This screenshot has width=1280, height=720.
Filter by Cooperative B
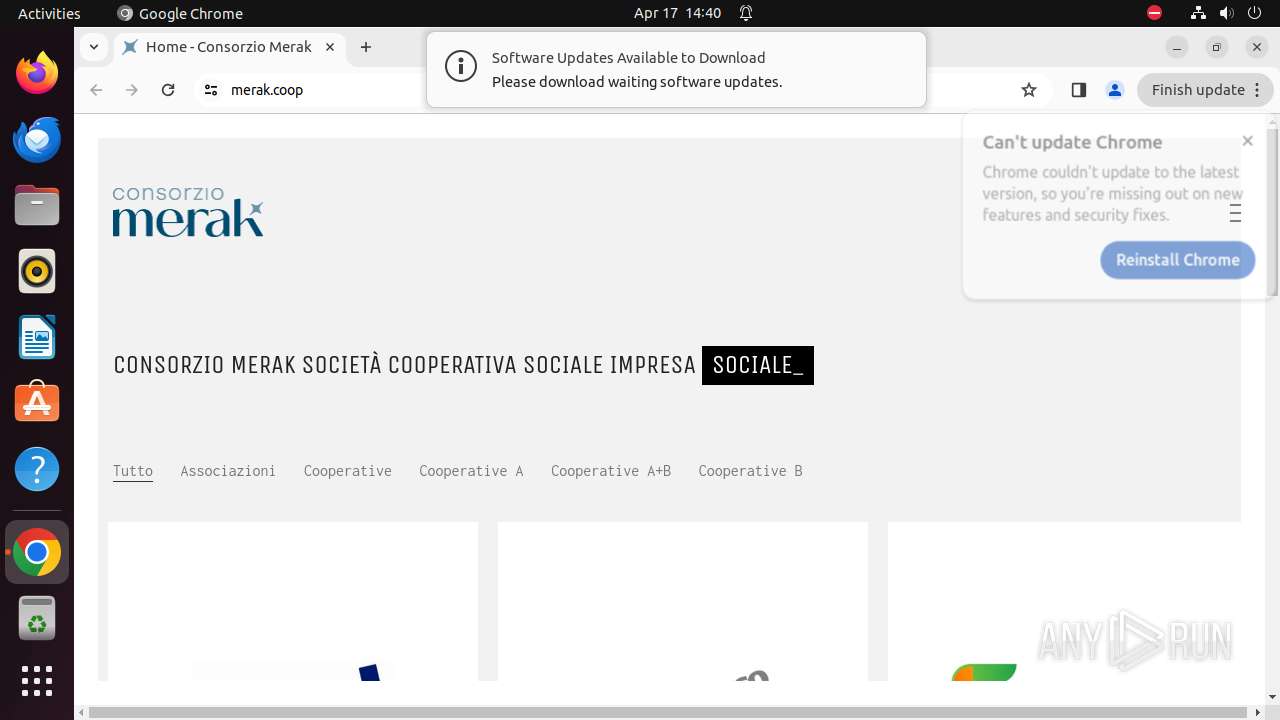tap(750, 471)
